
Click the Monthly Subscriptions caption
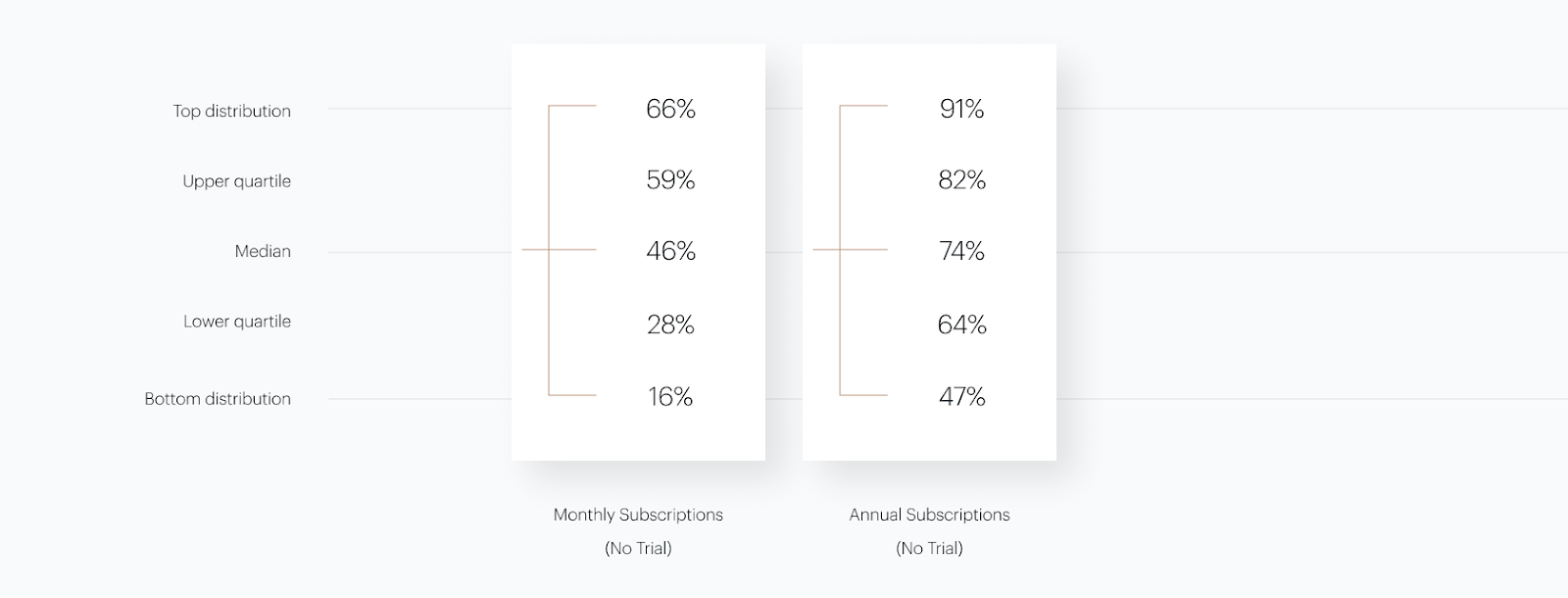point(638,515)
